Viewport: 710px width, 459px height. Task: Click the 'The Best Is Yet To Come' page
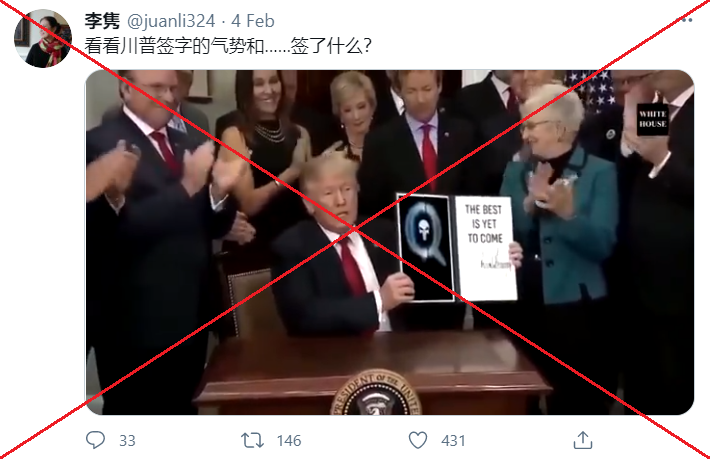click(486, 248)
